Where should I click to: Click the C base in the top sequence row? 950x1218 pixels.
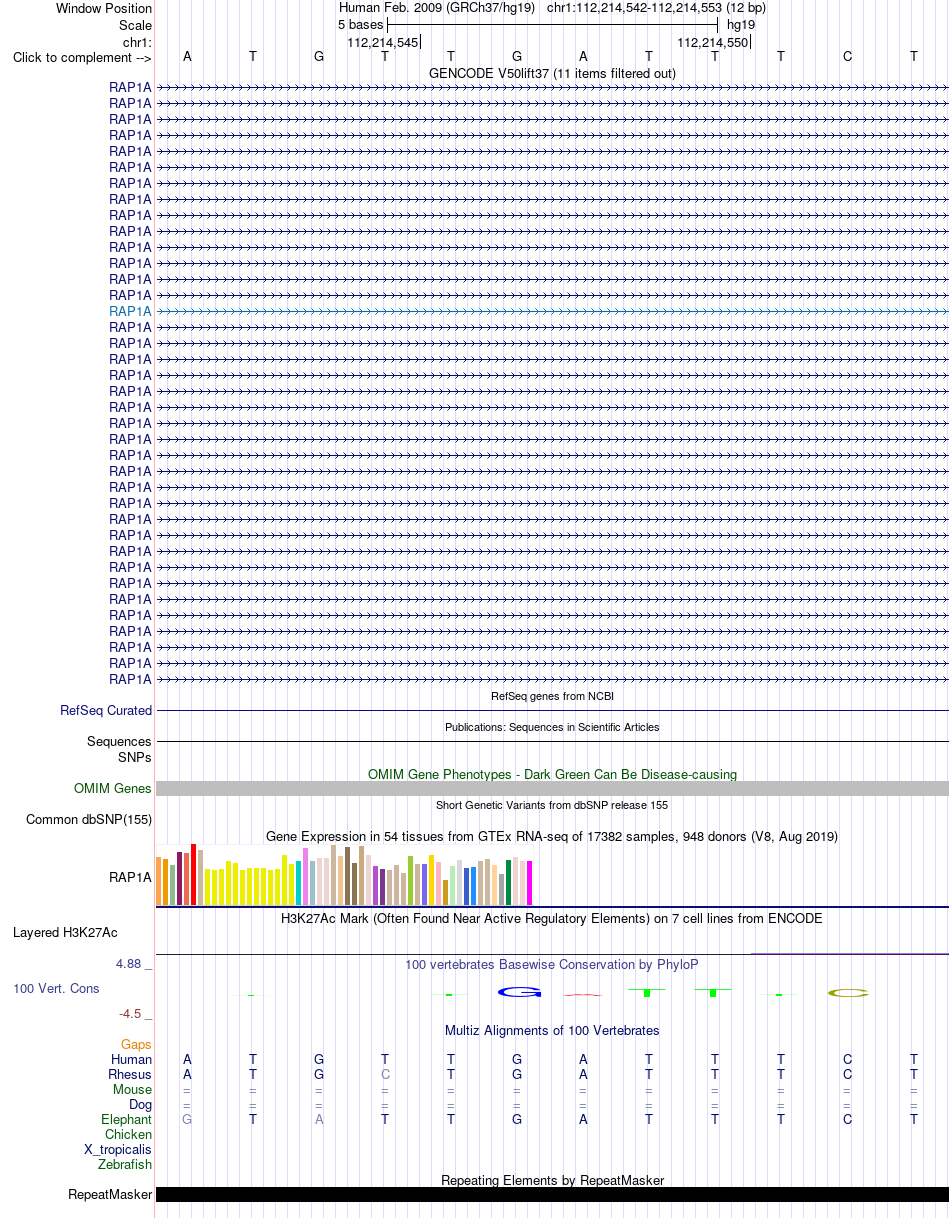[x=847, y=56]
